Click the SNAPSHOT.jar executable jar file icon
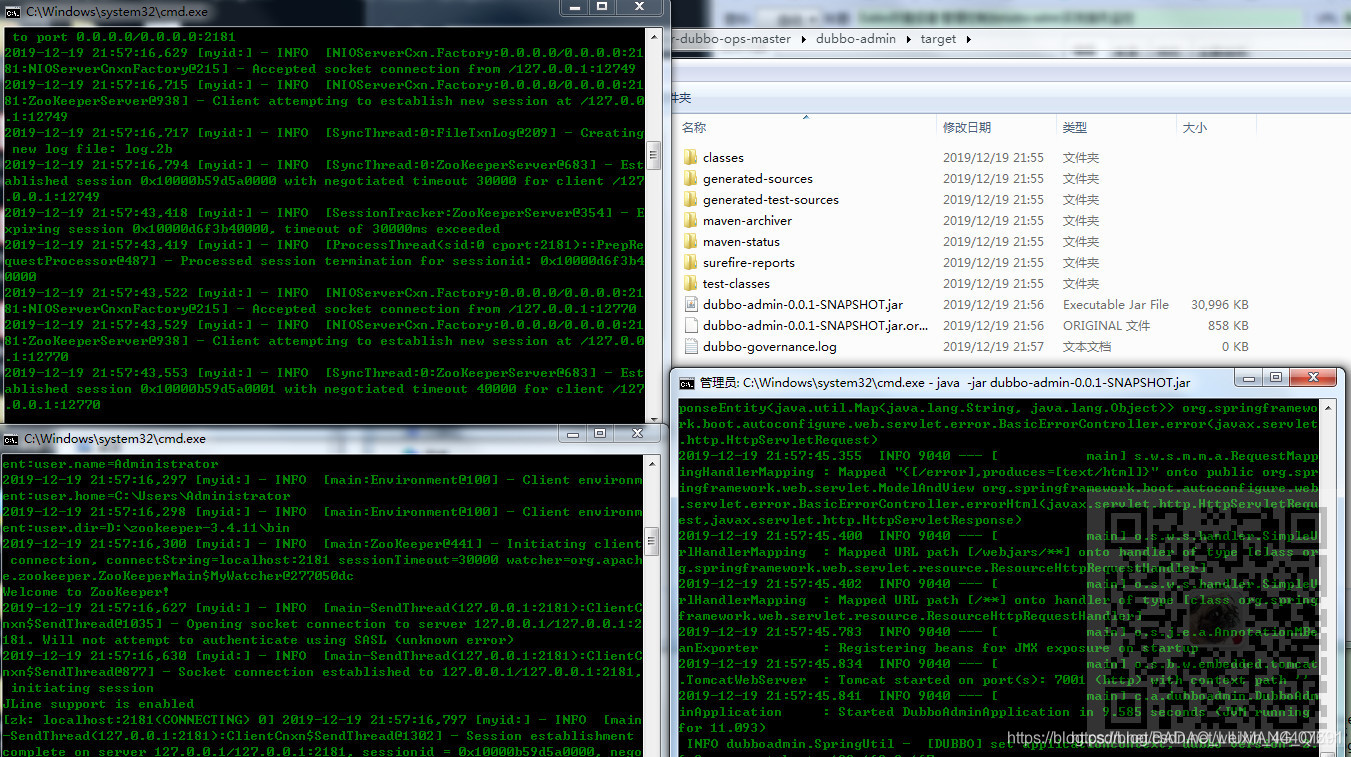Viewport: 1351px width, 757px height. (x=690, y=305)
